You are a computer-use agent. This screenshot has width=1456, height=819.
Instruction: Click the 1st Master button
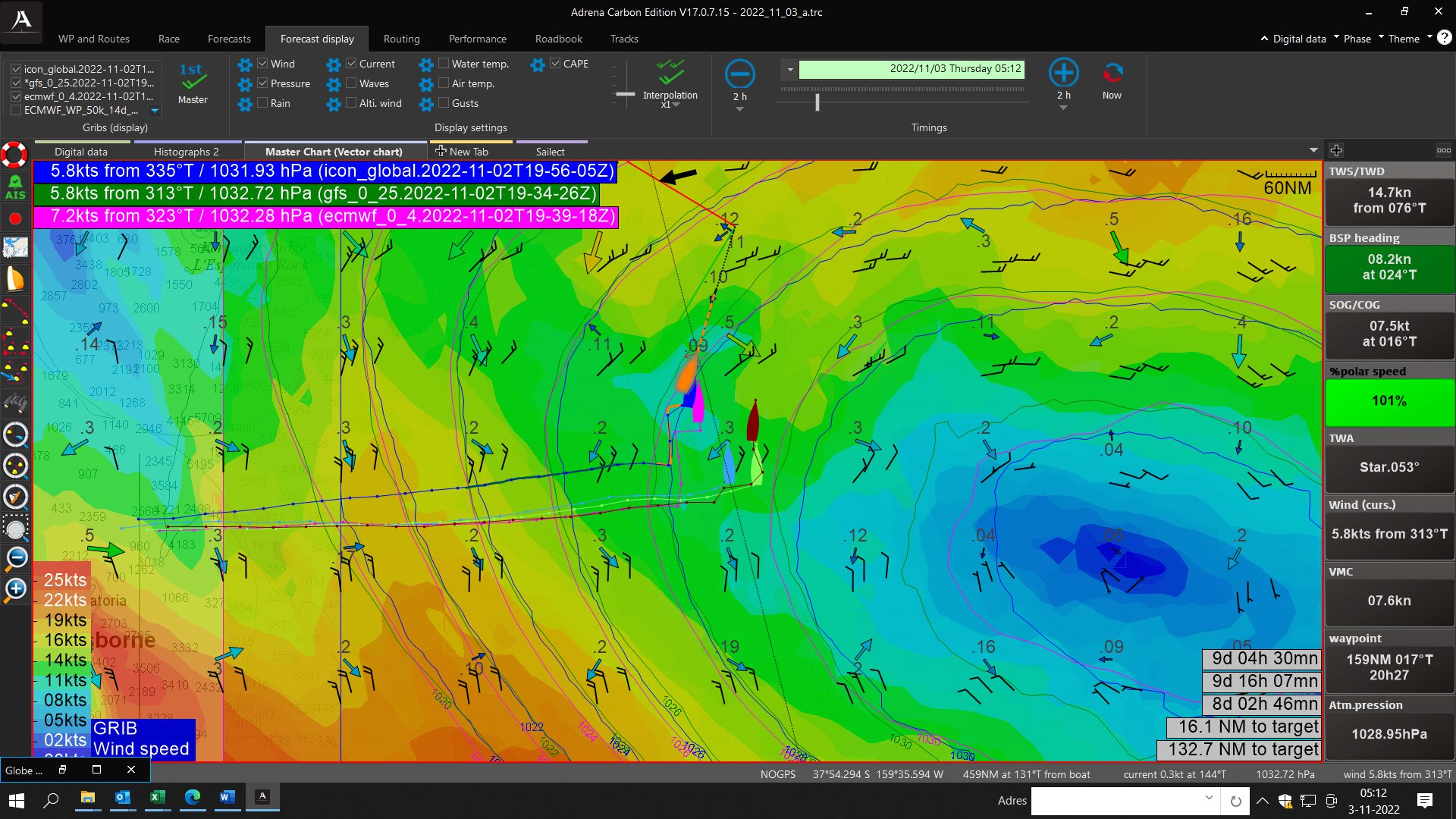tap(193, 82)
